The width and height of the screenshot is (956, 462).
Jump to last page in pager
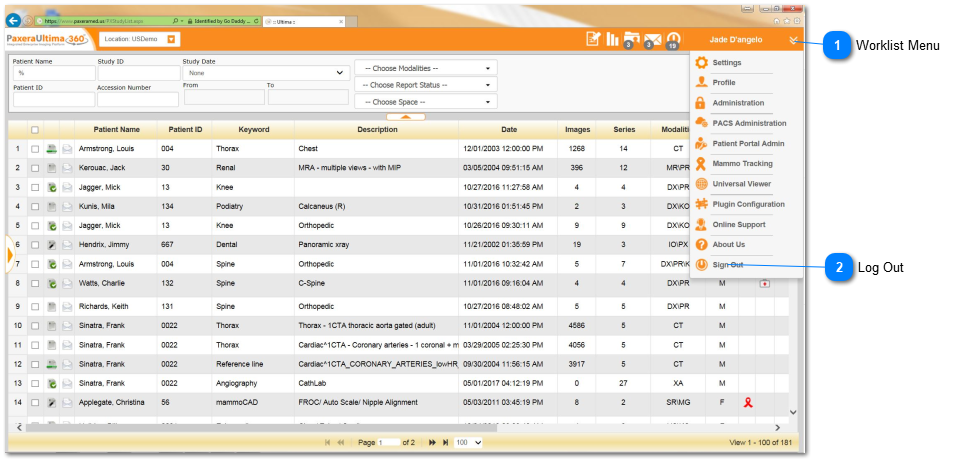pos(446,442)
